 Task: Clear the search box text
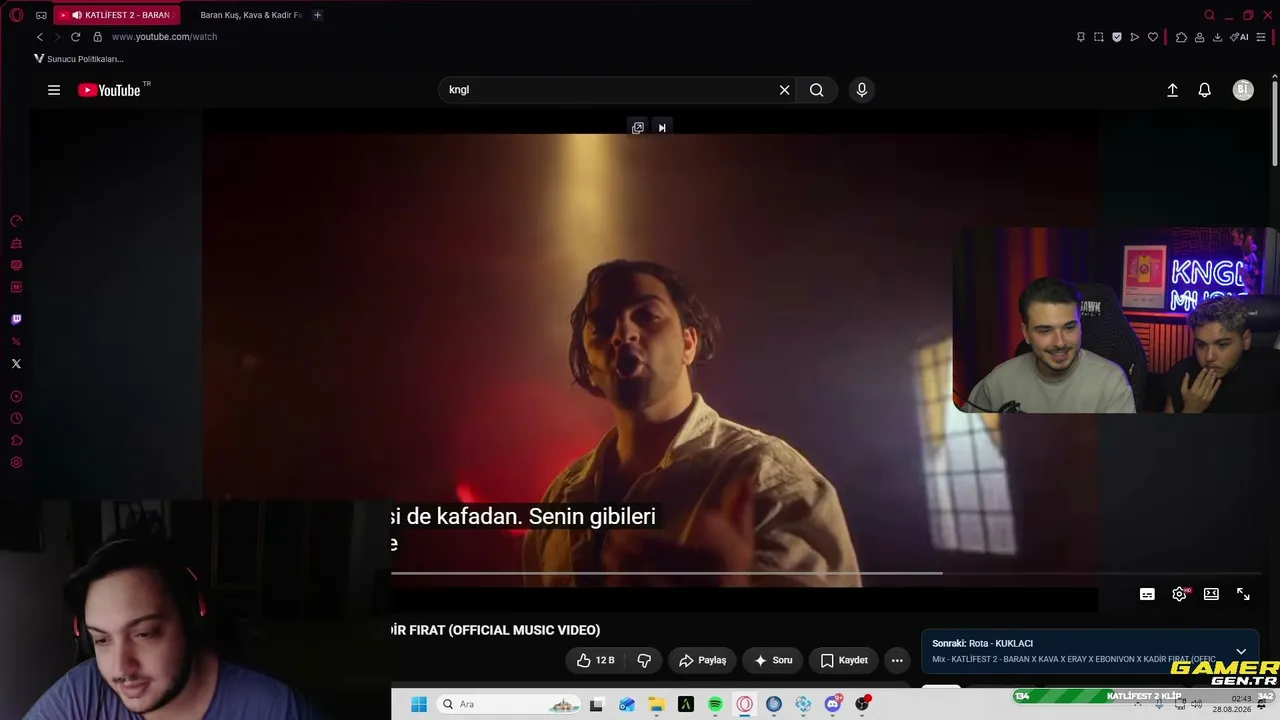tap(785, 90)
